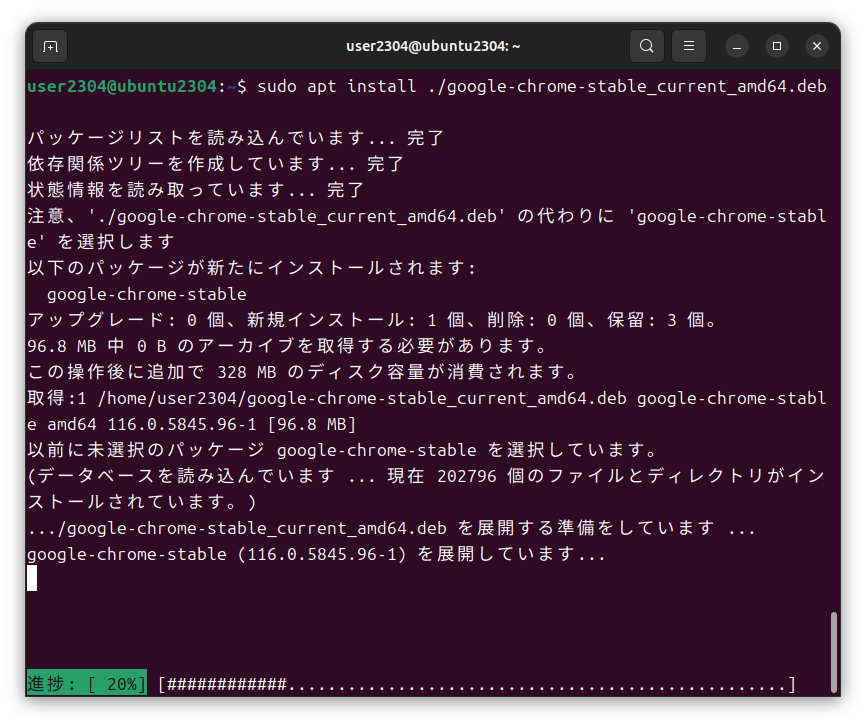The image size is (866, 725).
Task: Maximize the terminal window
Action: (777, 46)
